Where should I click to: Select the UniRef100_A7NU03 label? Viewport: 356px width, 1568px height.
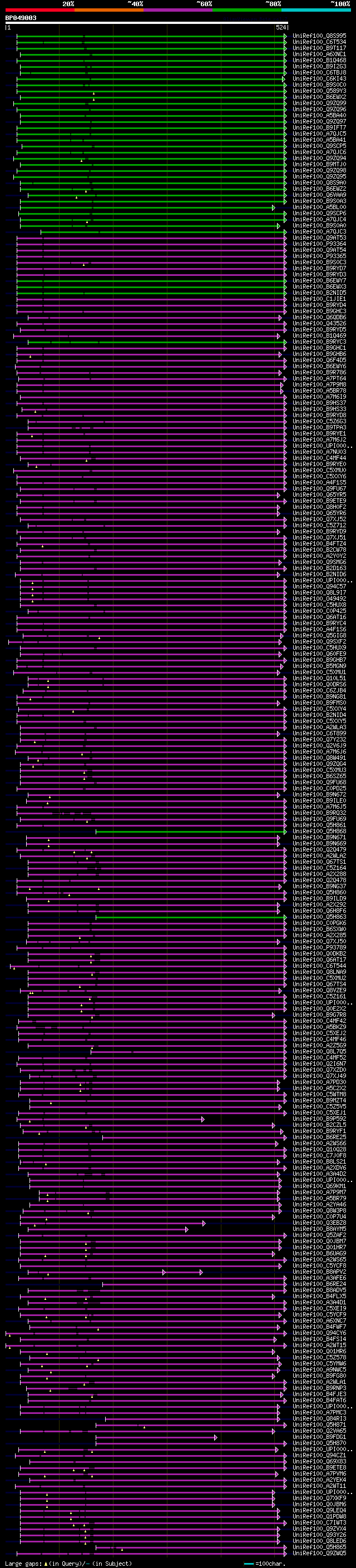coord(319,452)
